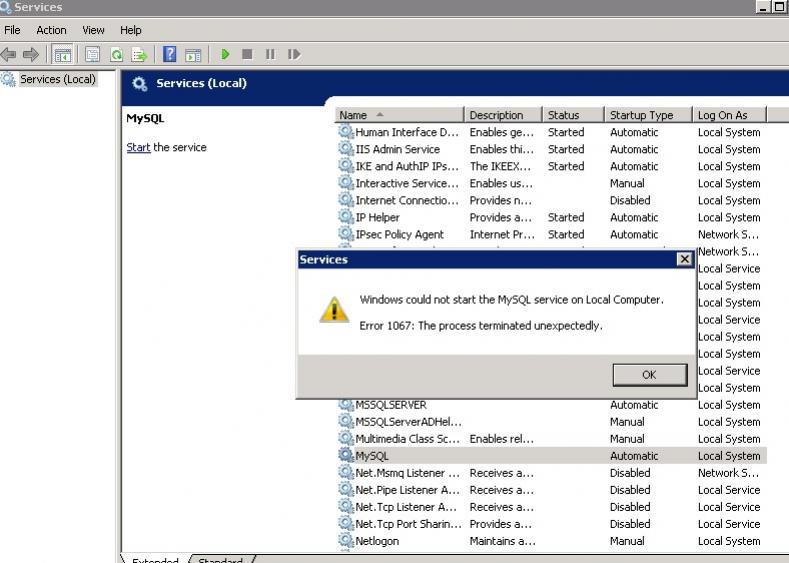Click the IIS Admin Service gear icon
Viewport: 789px width, 563px height.
[345, 149]
